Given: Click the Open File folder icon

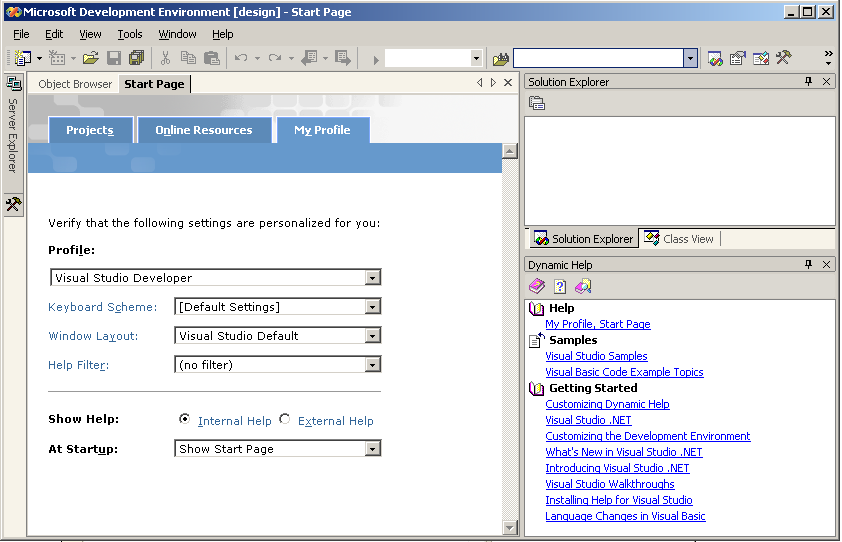Looking at the screenshot, I should [x=91, y=57].
